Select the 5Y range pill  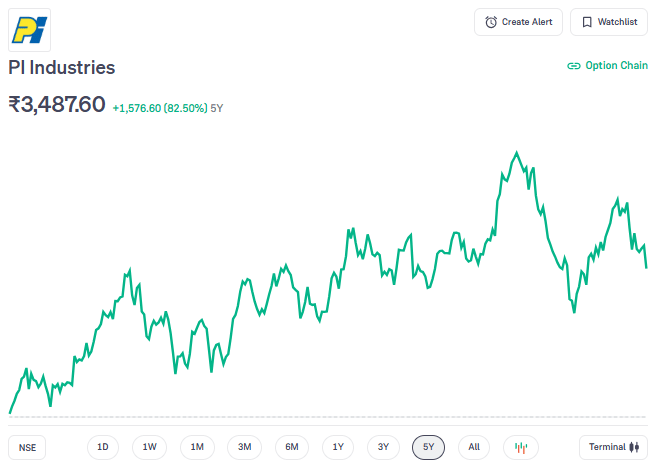coord(428,447)
